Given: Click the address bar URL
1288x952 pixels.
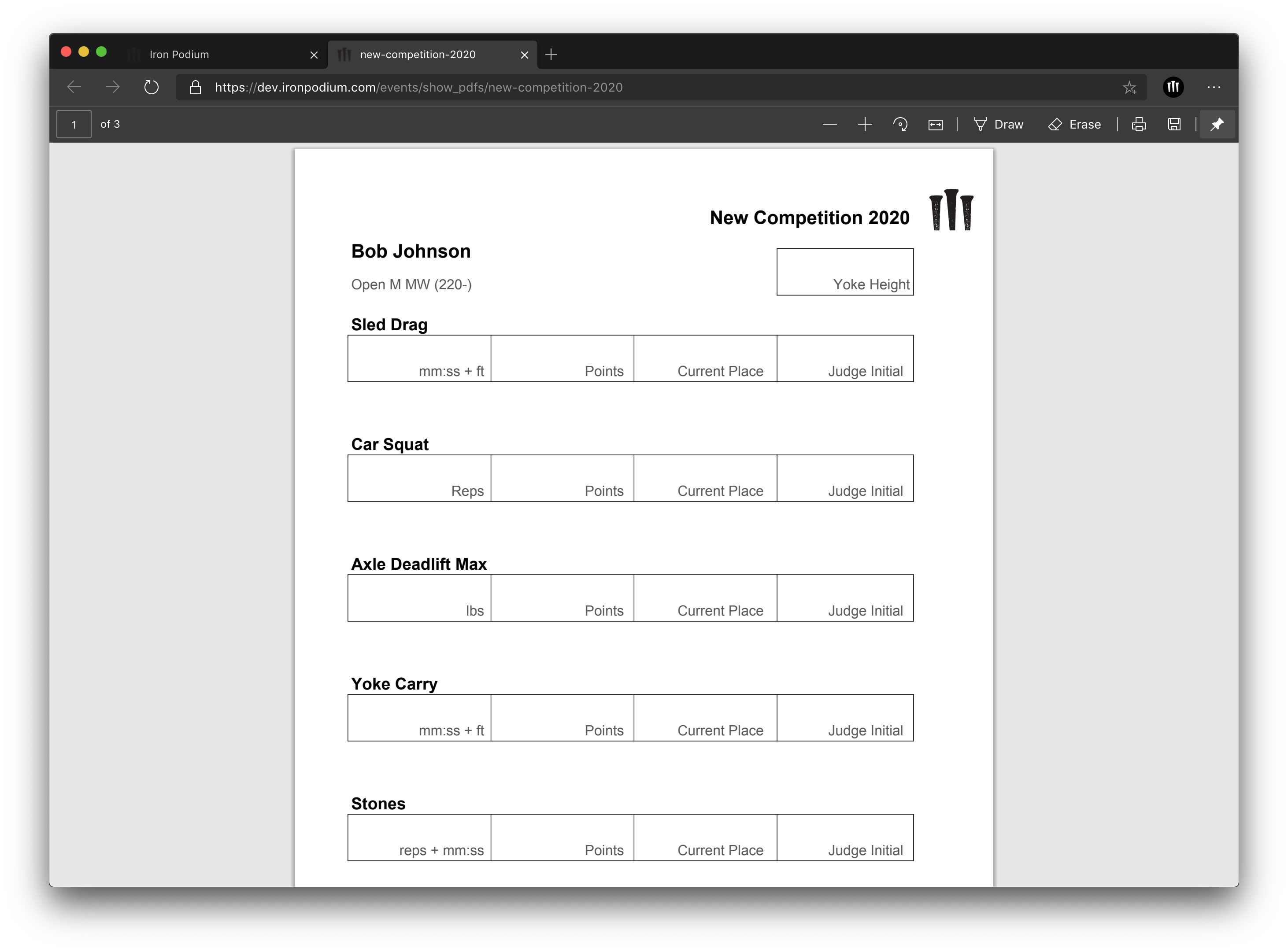Looking at the screenshot, I should click(x=418, y=87).
